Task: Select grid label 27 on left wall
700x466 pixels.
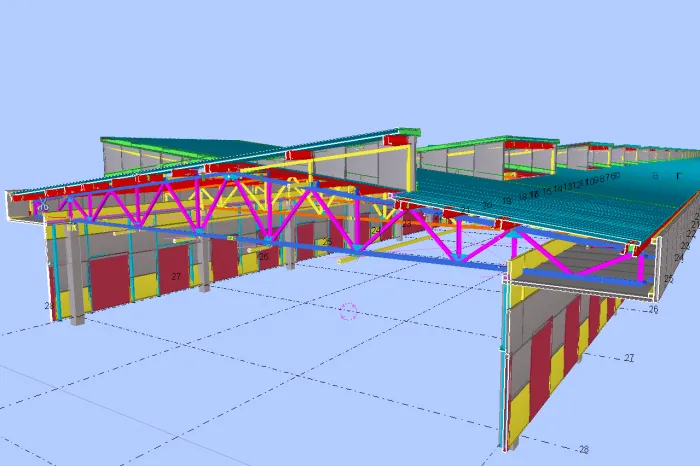Action: click(176, 276)
